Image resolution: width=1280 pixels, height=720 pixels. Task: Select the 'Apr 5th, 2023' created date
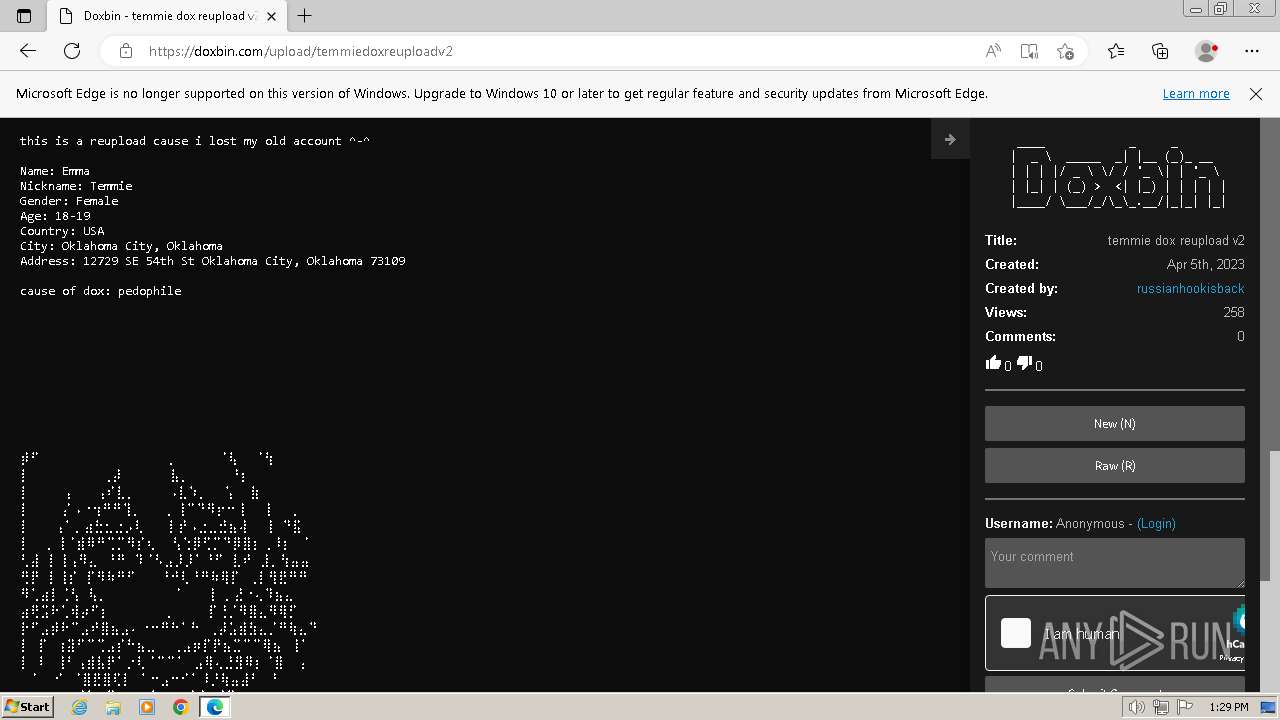[1206, 264]
